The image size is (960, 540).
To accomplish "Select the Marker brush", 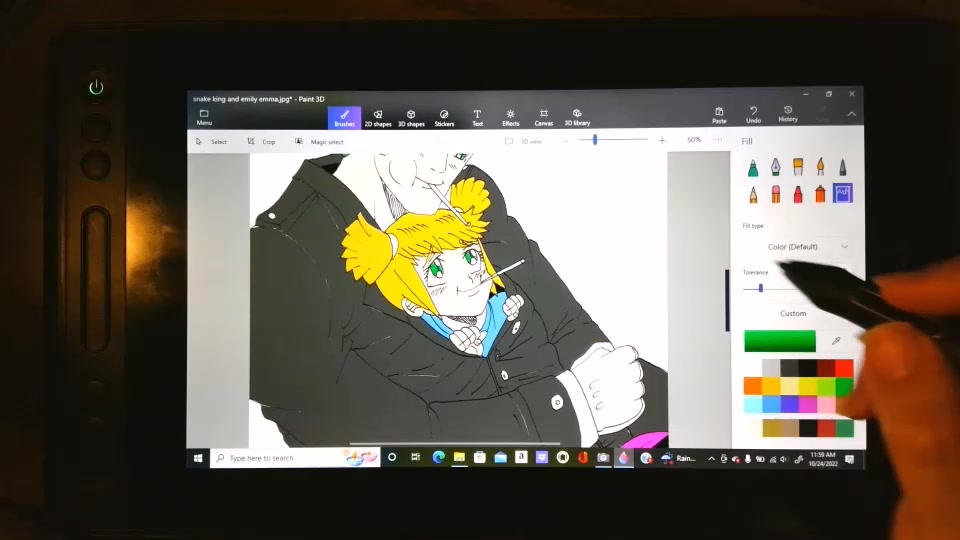I will [x=753, y=167].
